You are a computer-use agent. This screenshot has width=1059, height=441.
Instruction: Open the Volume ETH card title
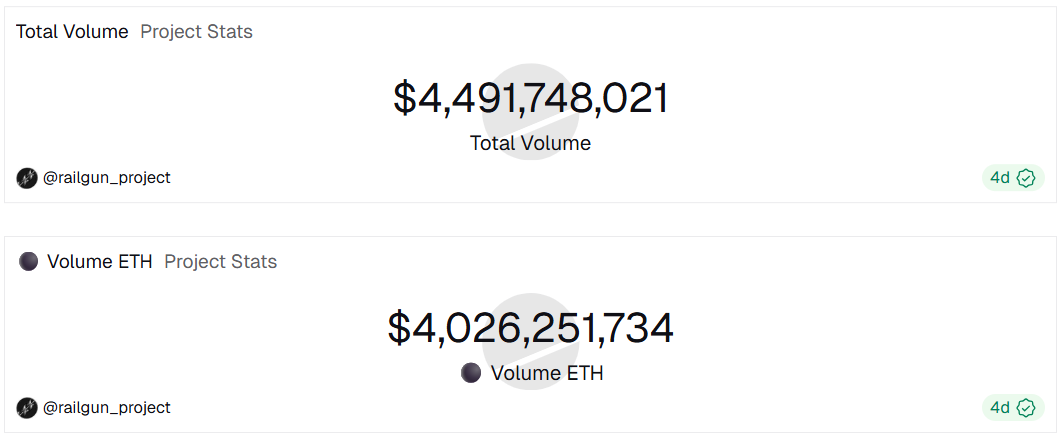click(x=100, y=262)
